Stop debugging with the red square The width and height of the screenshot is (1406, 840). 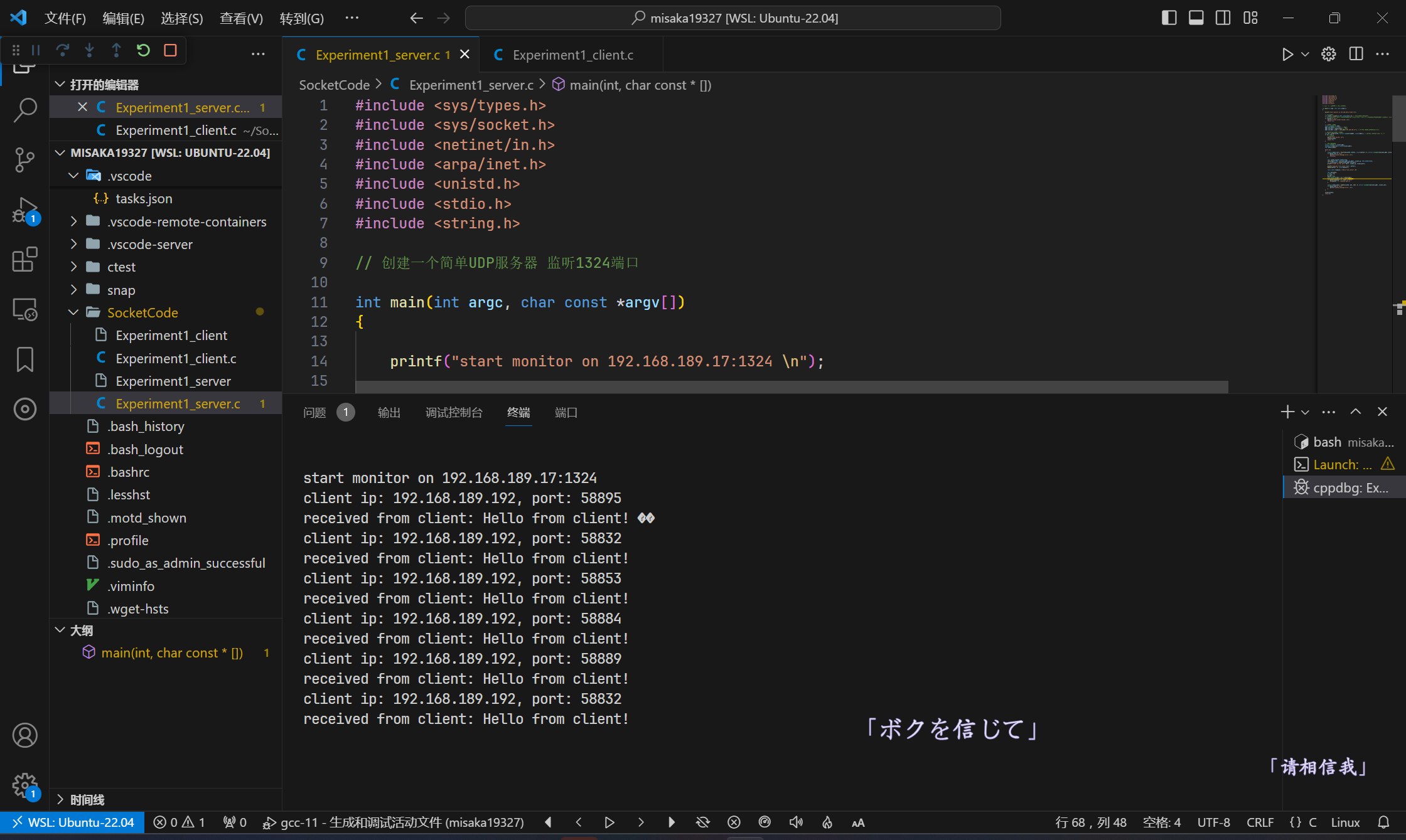click(x=170, y=50)
